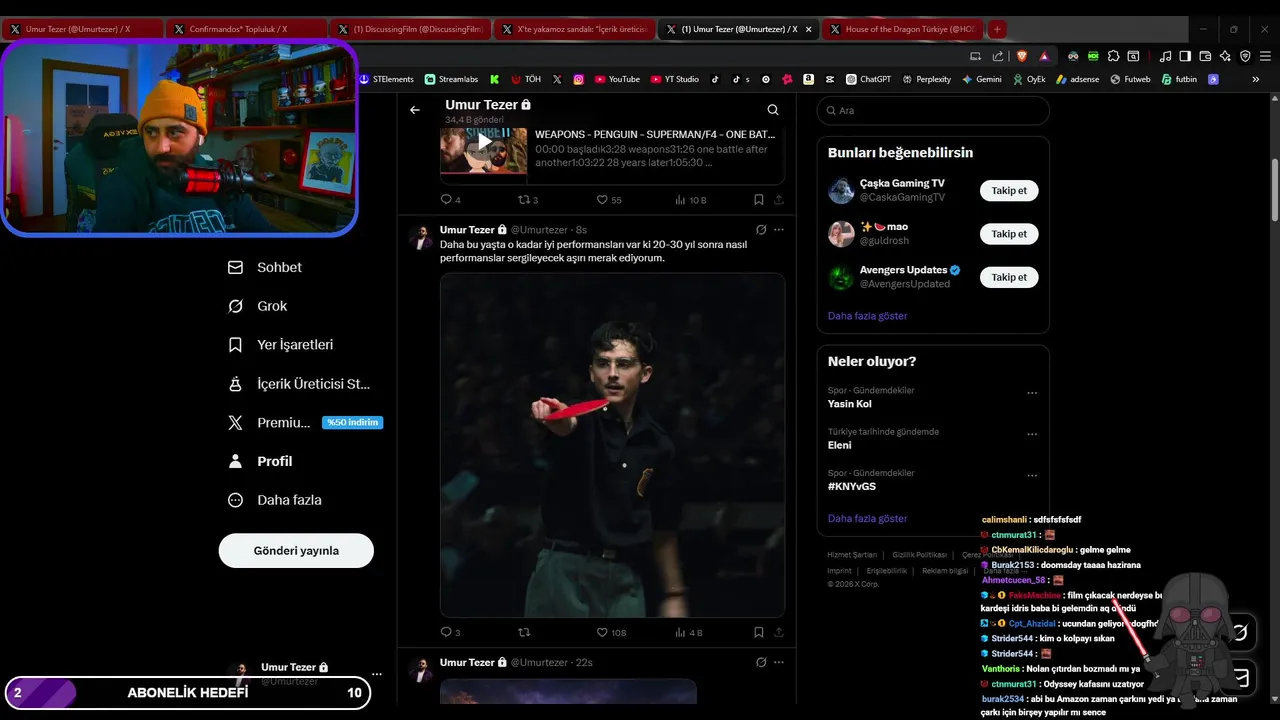Like the video tweet showing 55 likes

[609, 199]
